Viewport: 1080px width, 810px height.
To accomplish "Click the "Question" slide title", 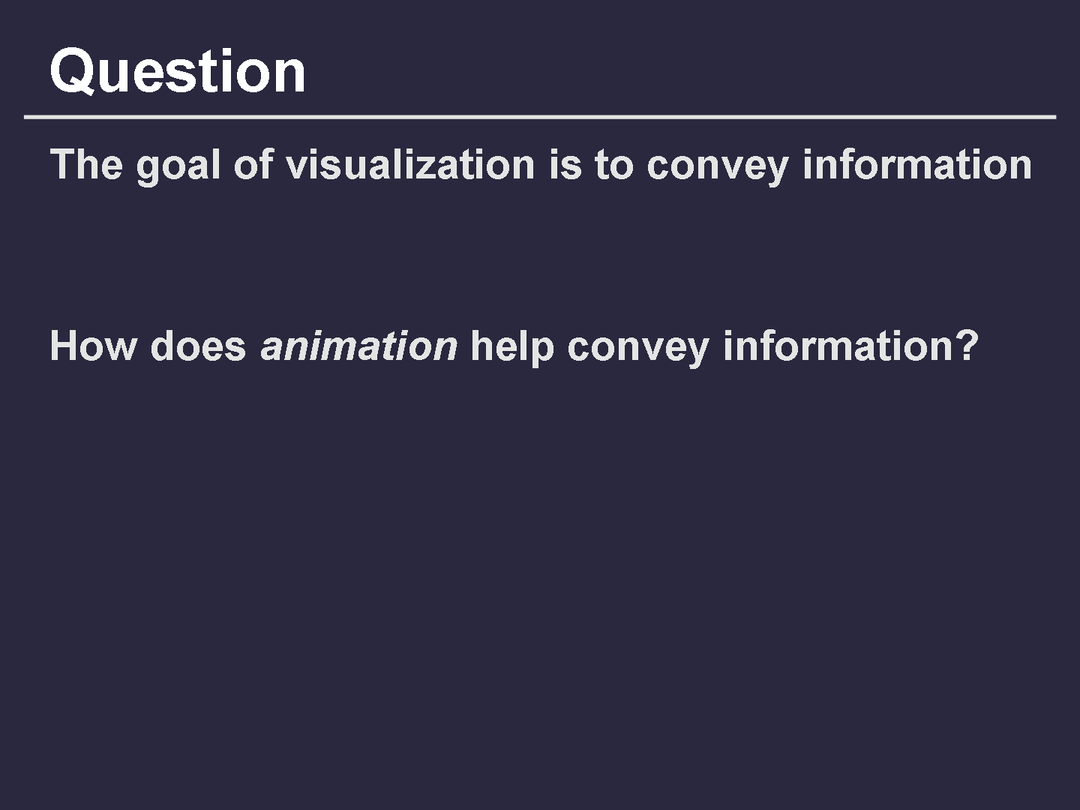I will 178,72.
